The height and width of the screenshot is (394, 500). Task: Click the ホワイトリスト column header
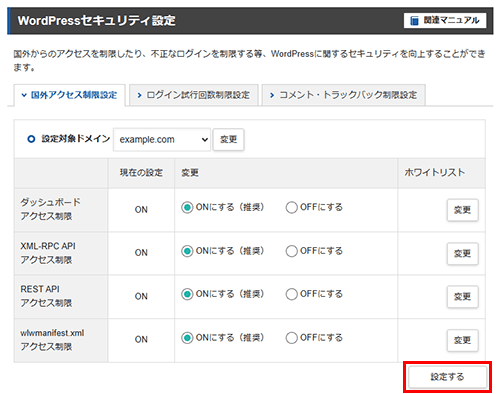pos(435,172)
